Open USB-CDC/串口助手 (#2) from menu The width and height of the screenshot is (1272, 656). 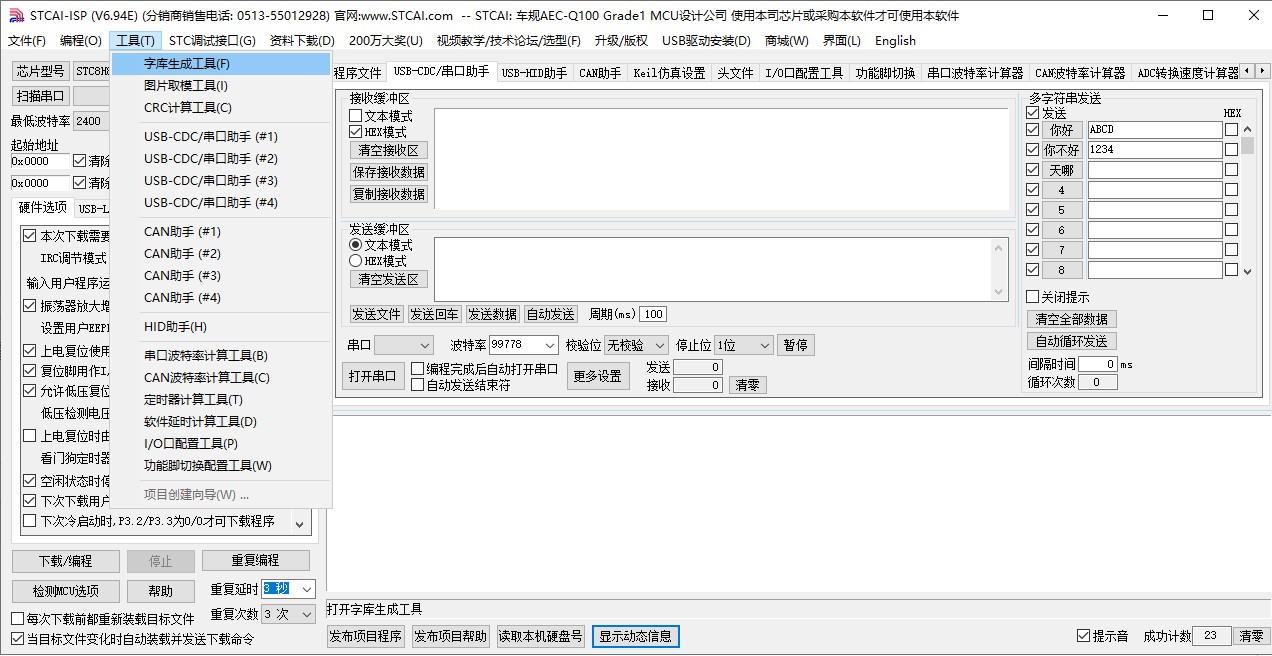(x=221, y=159)
